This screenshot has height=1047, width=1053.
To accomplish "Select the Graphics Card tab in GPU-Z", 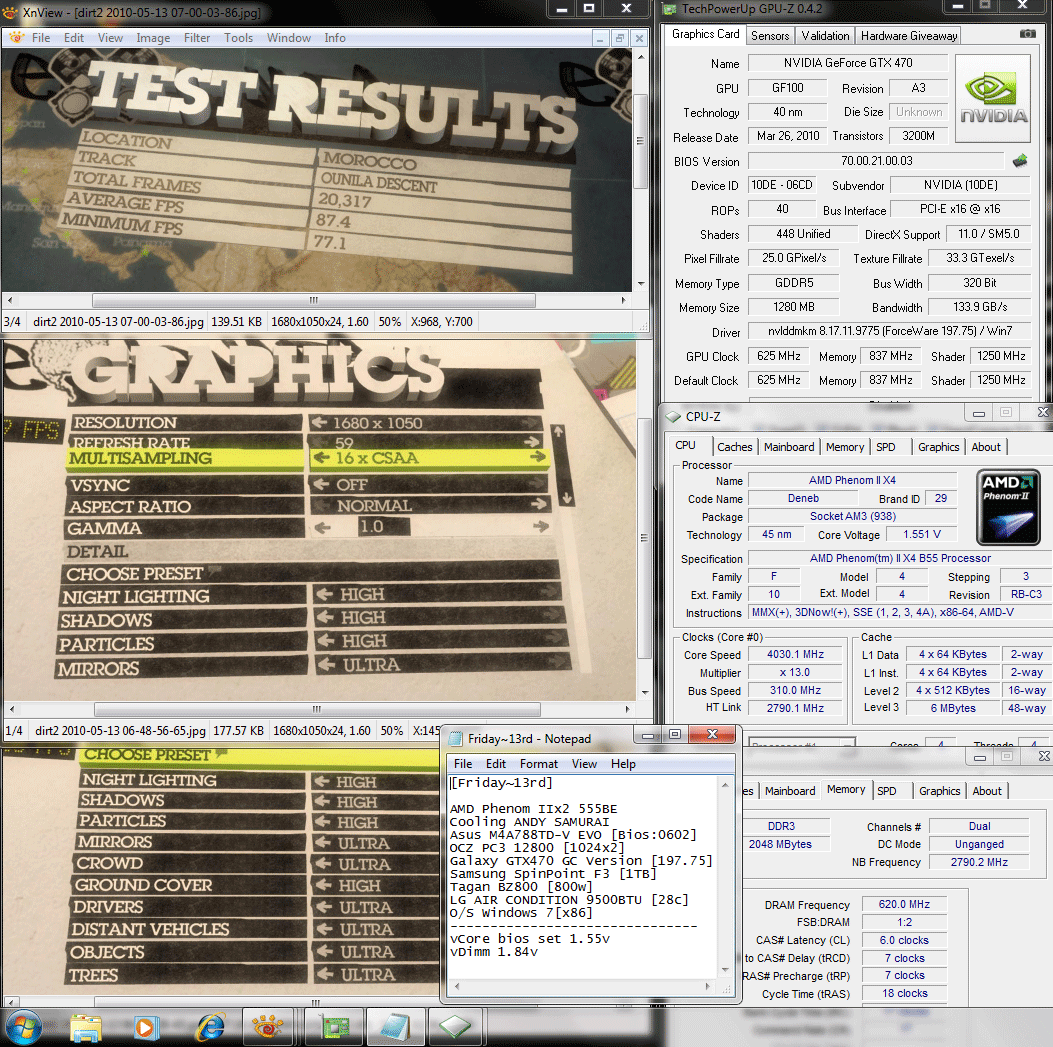I will (705, 34).
